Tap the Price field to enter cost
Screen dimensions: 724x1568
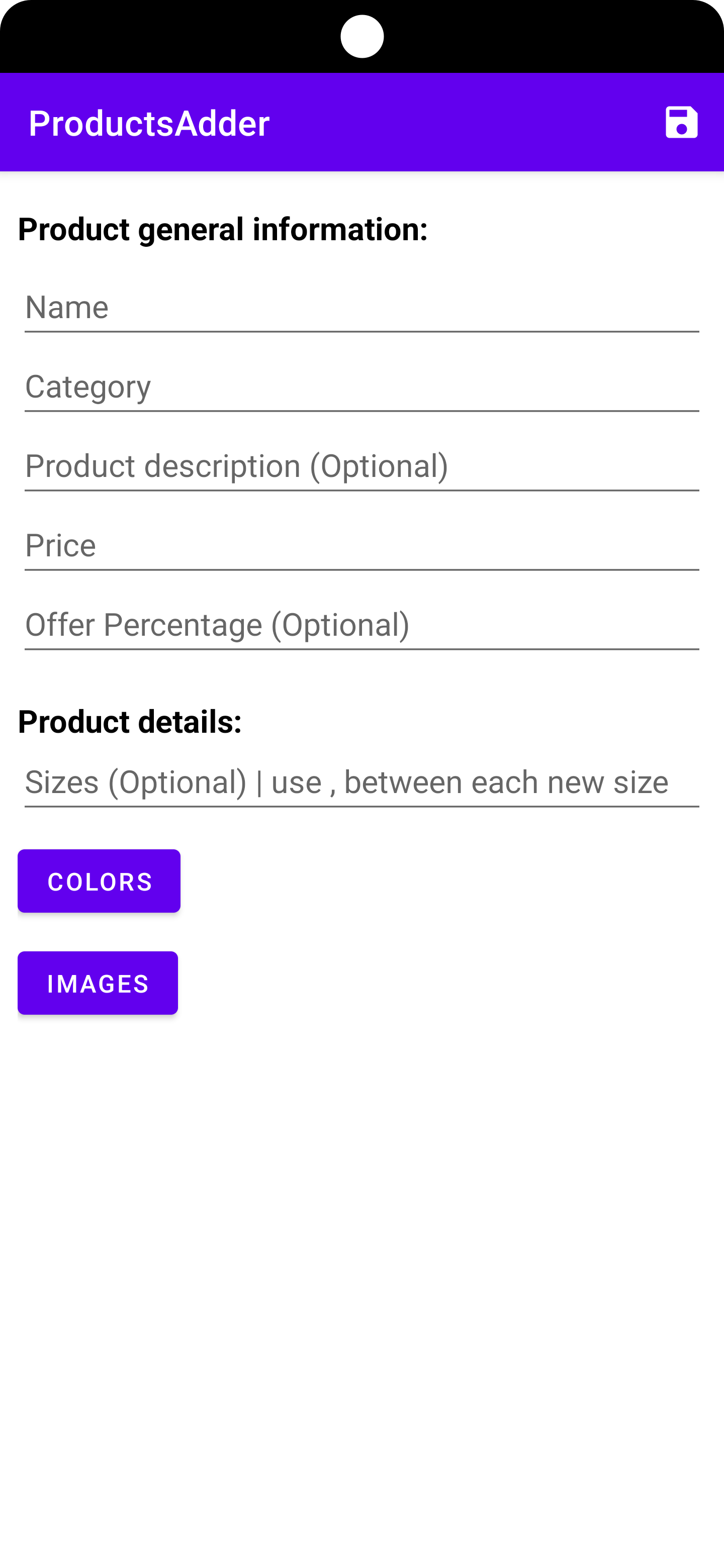(x=361, y=545)
